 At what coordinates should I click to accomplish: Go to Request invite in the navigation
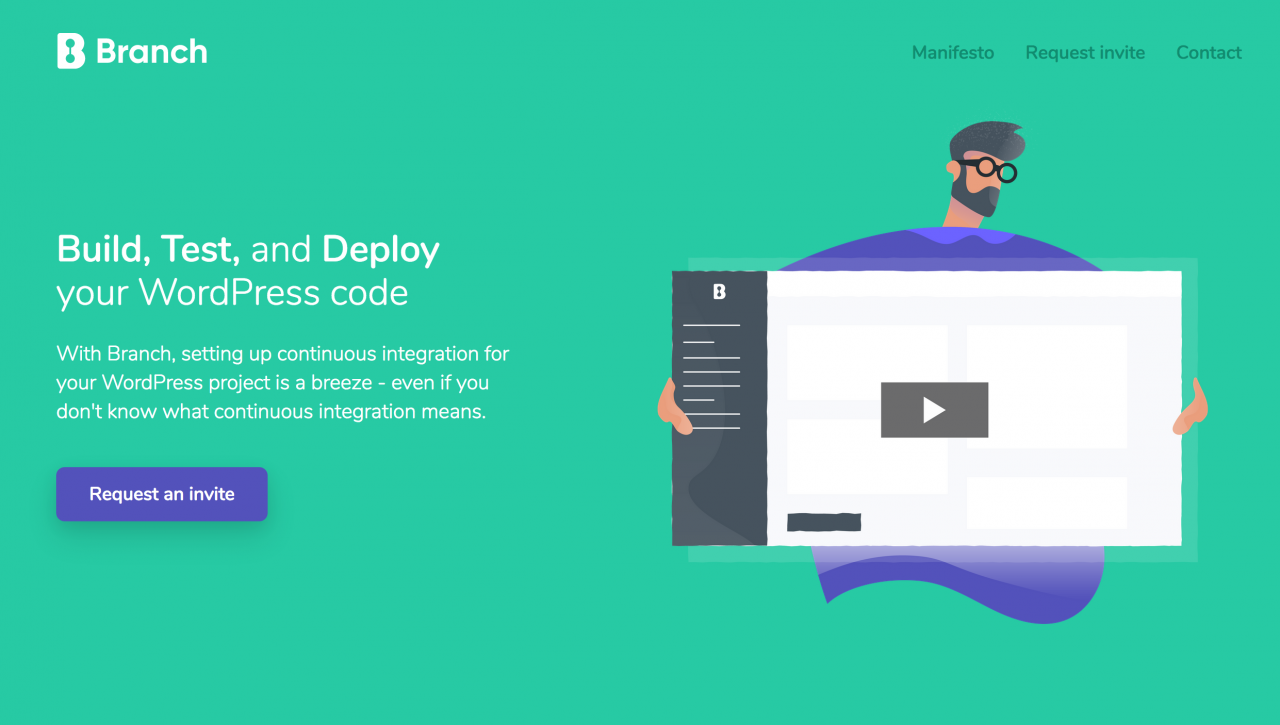(1085, 53)
